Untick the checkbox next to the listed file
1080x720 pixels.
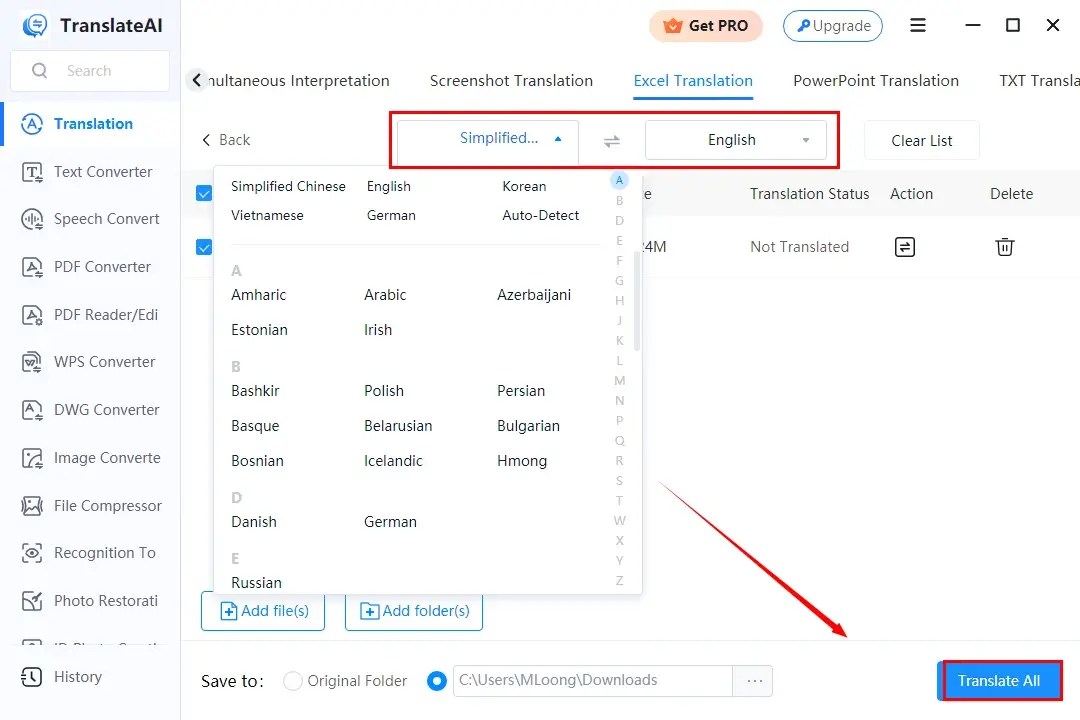[x=203, y=246]
